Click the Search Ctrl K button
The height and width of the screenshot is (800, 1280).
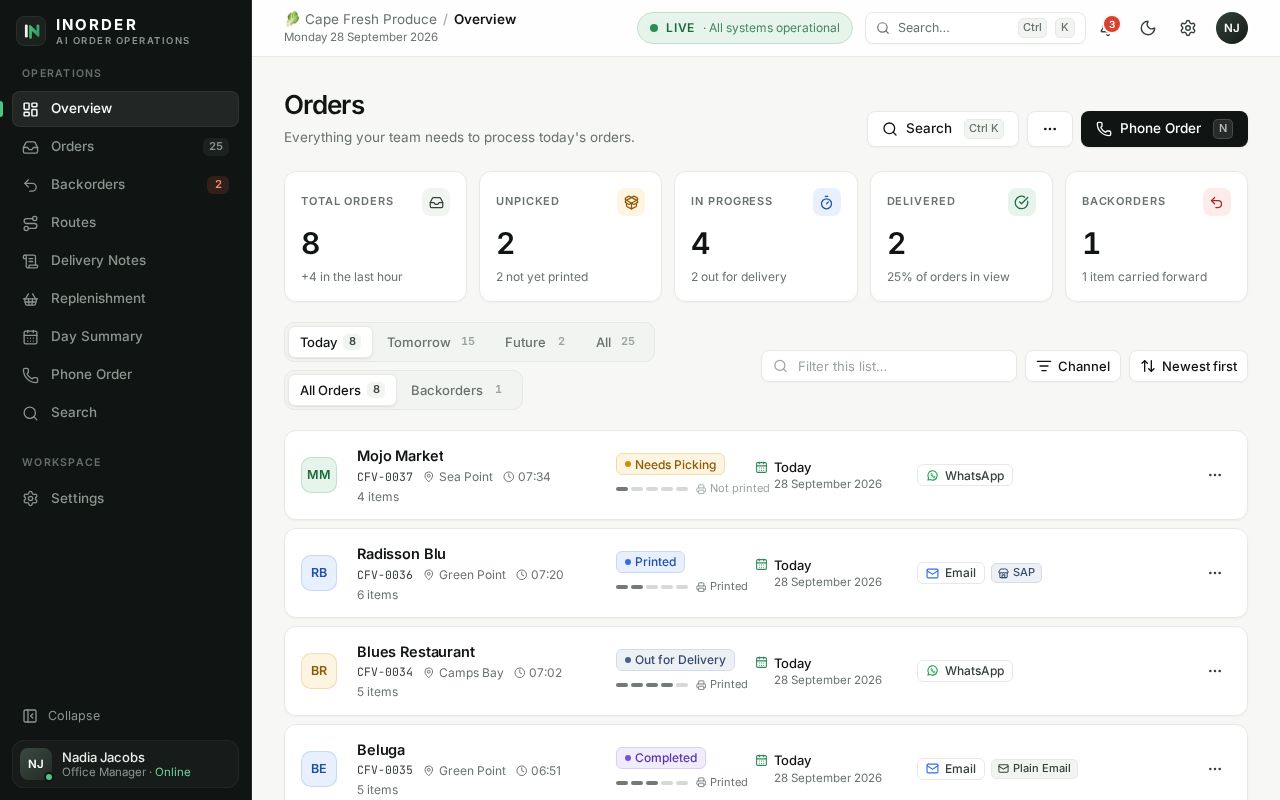pos(943,129)
